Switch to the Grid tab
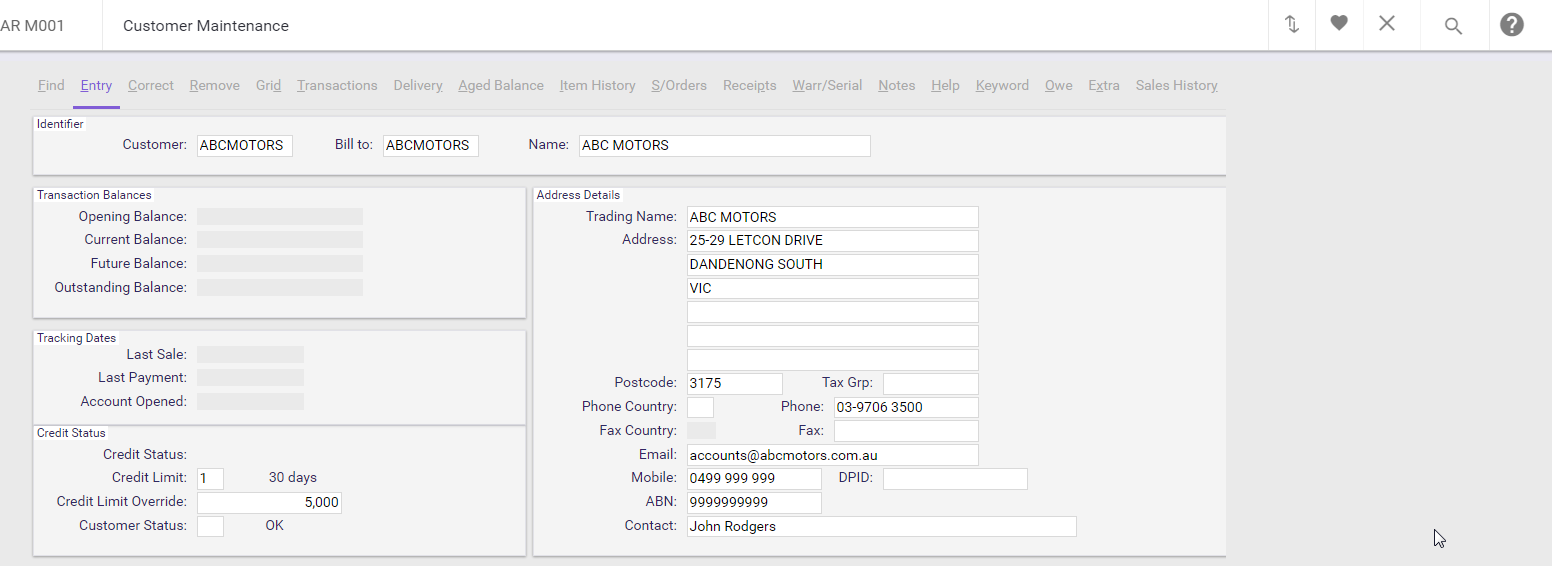 [x=268, y=85]
